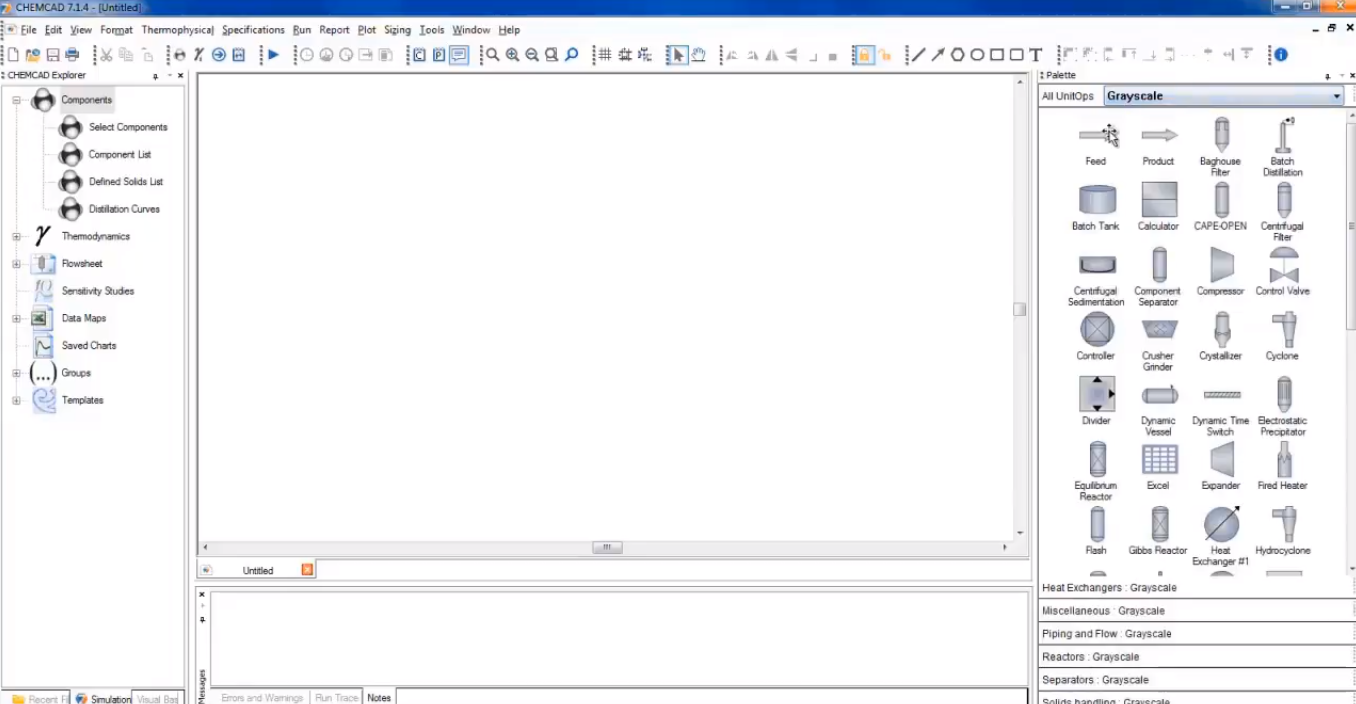1356x704 pixels.
Task: Open the Specifications menu
Action: click(x=253, y=30)
